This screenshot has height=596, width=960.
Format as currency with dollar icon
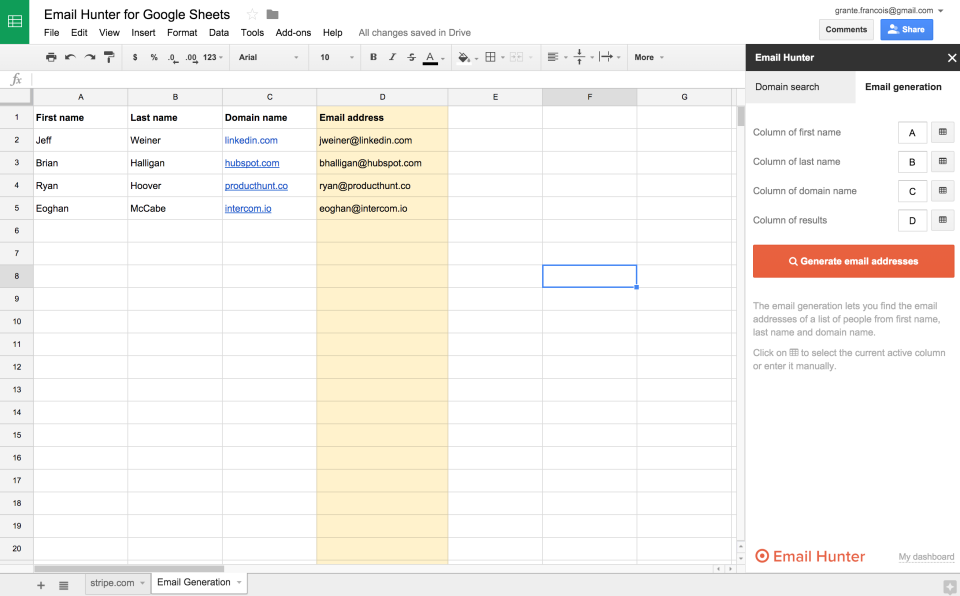[x=135, y=57]
